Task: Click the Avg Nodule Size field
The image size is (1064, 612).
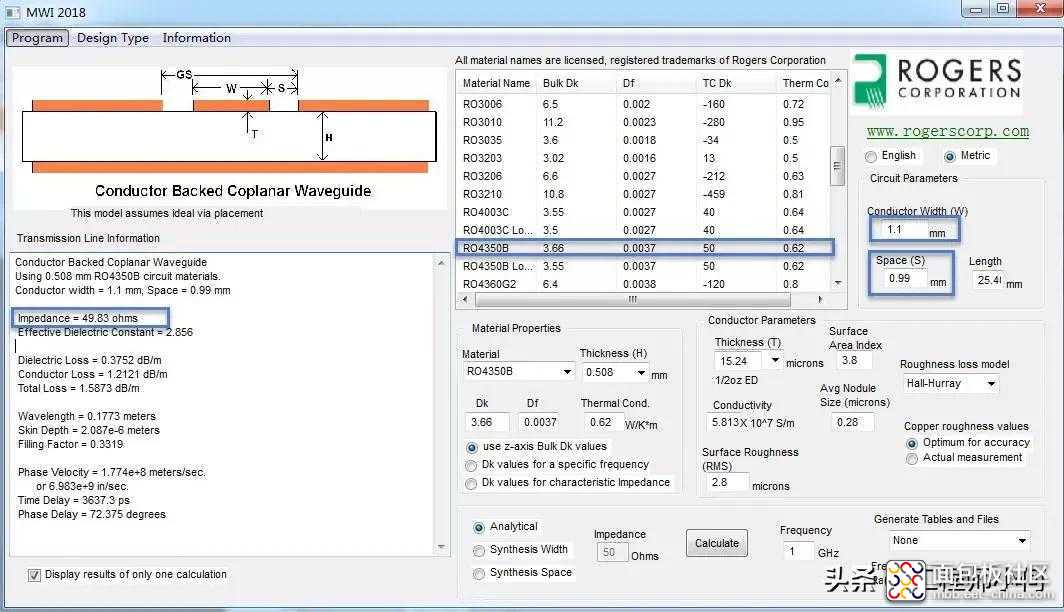Action: tap(852, 422)
